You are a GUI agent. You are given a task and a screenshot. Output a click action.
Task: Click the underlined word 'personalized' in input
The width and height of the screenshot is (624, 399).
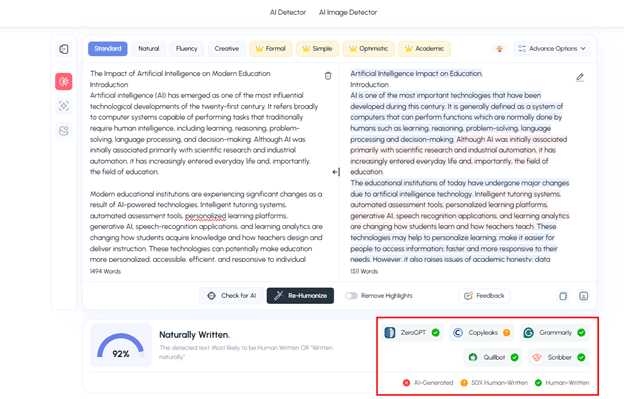click(205, 216)
